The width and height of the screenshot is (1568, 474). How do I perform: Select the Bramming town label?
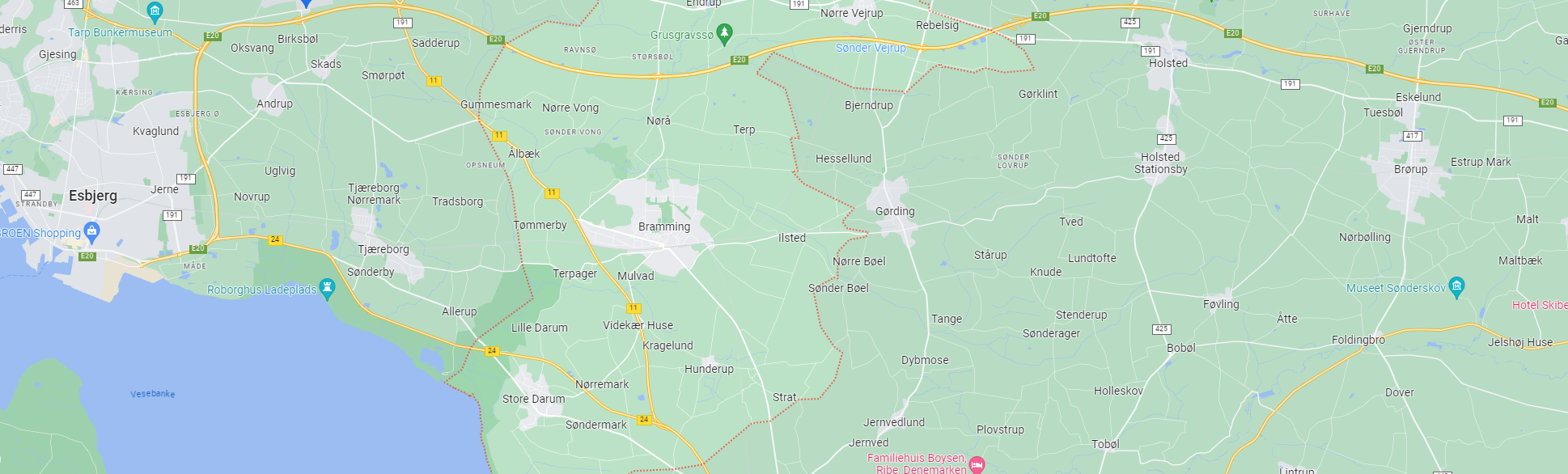pos(664,226)
